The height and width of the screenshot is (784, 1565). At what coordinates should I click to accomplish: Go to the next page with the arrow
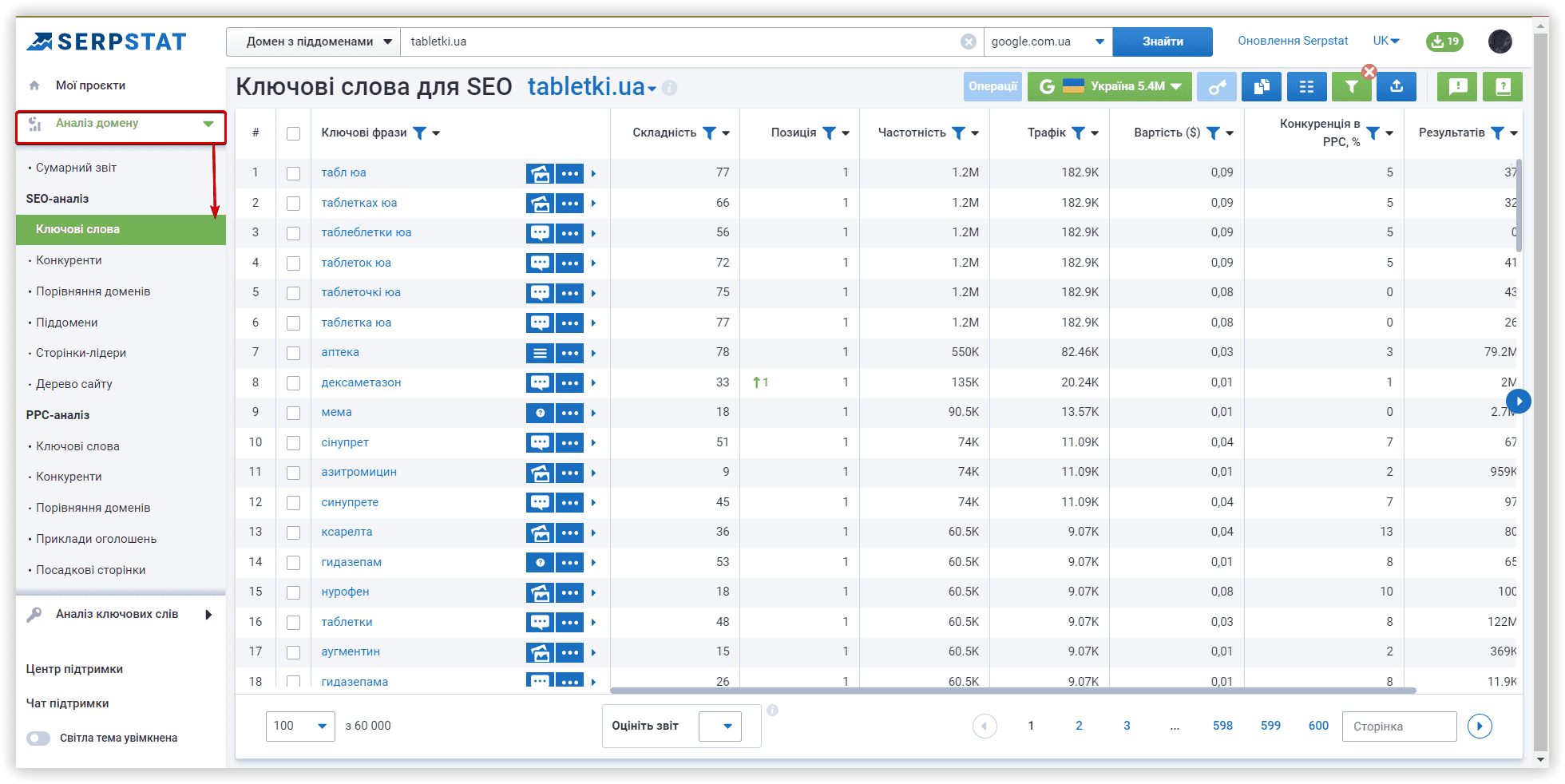pos(1480,726)
